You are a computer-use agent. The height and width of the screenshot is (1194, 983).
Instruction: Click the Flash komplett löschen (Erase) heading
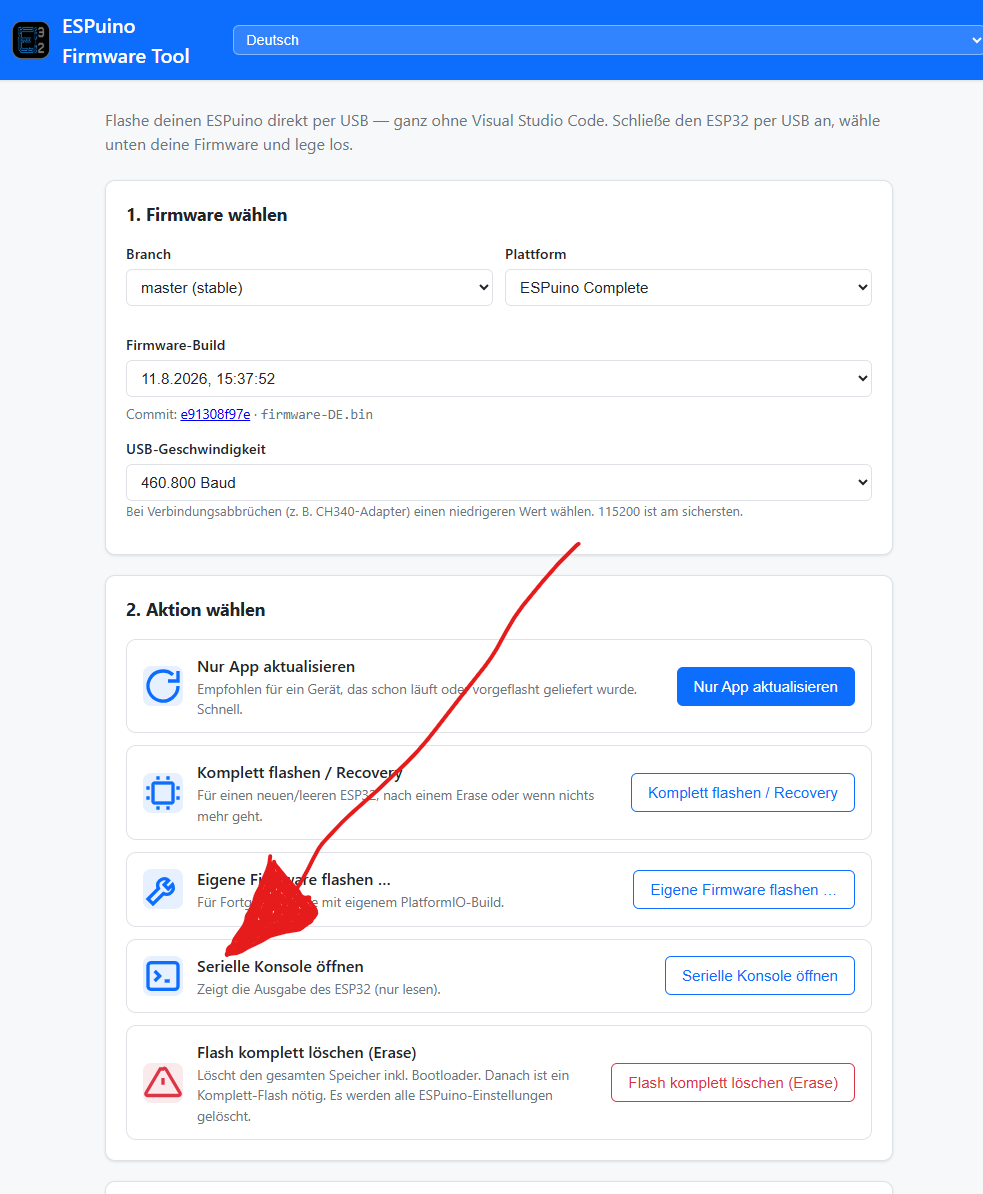tap(307, 1053)
